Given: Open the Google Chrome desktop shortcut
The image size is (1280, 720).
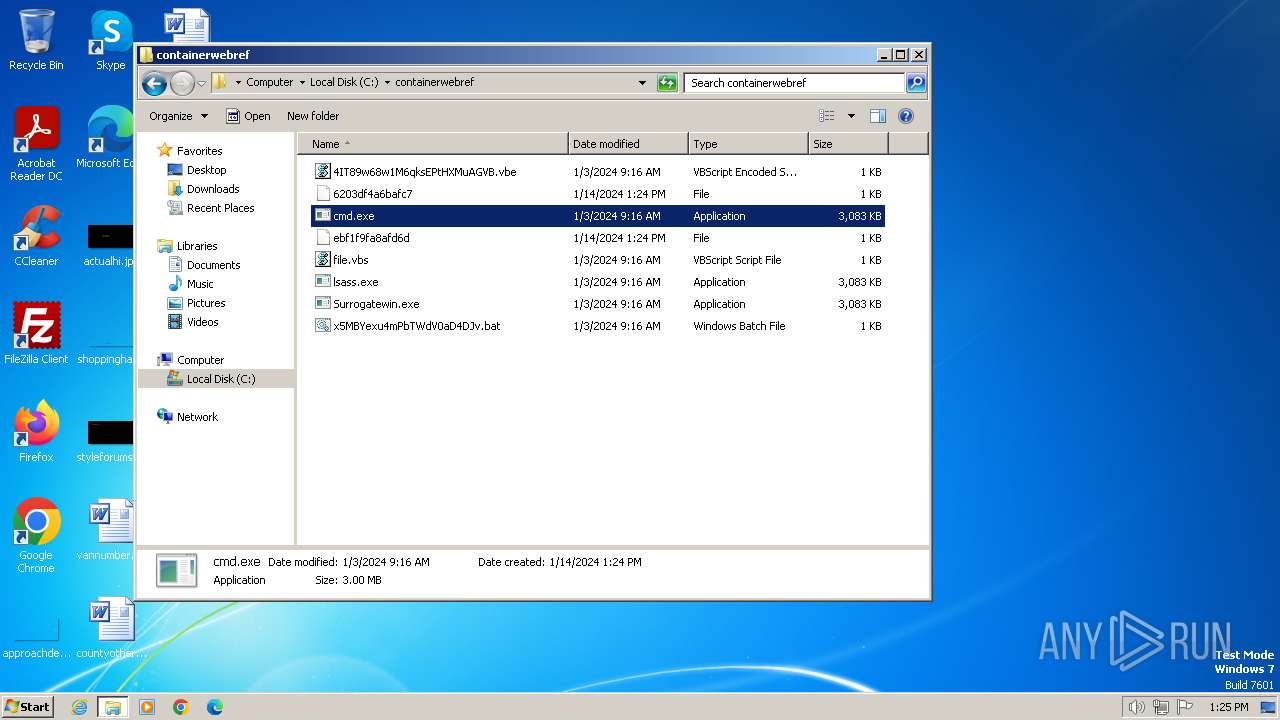Looking at the screenshot, I should (36, 536).
